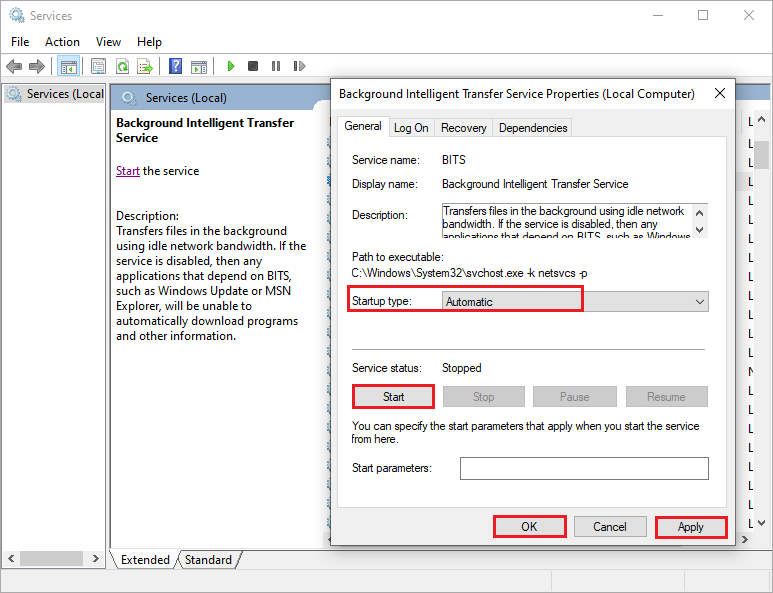Click the green Refresh toolbar icon
The image size is (773, 593).
click(122, 66)
